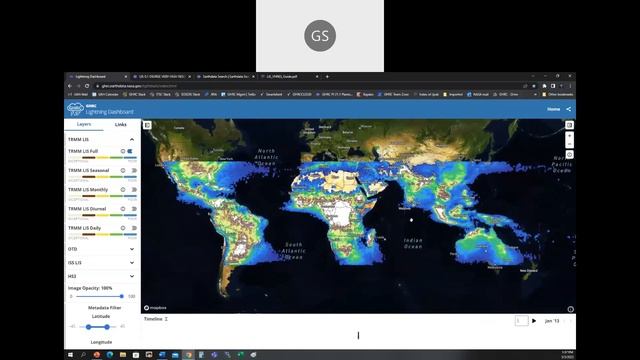Expand the OTD section

coord(132,249)
